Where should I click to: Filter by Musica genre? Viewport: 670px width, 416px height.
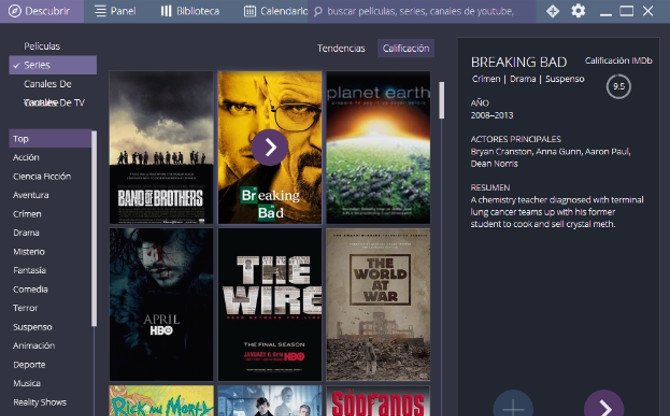[26, 383]
